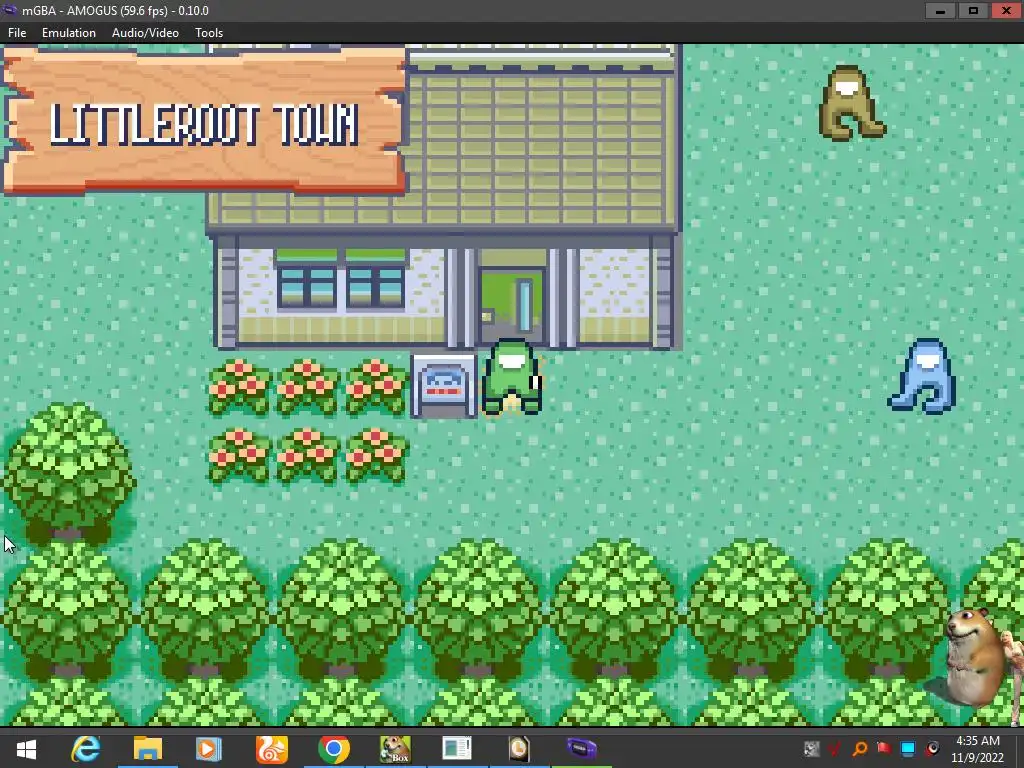The image size is (1024, 768).
Task: Click the light blue crewmate NPC
Action: [923, 376]
